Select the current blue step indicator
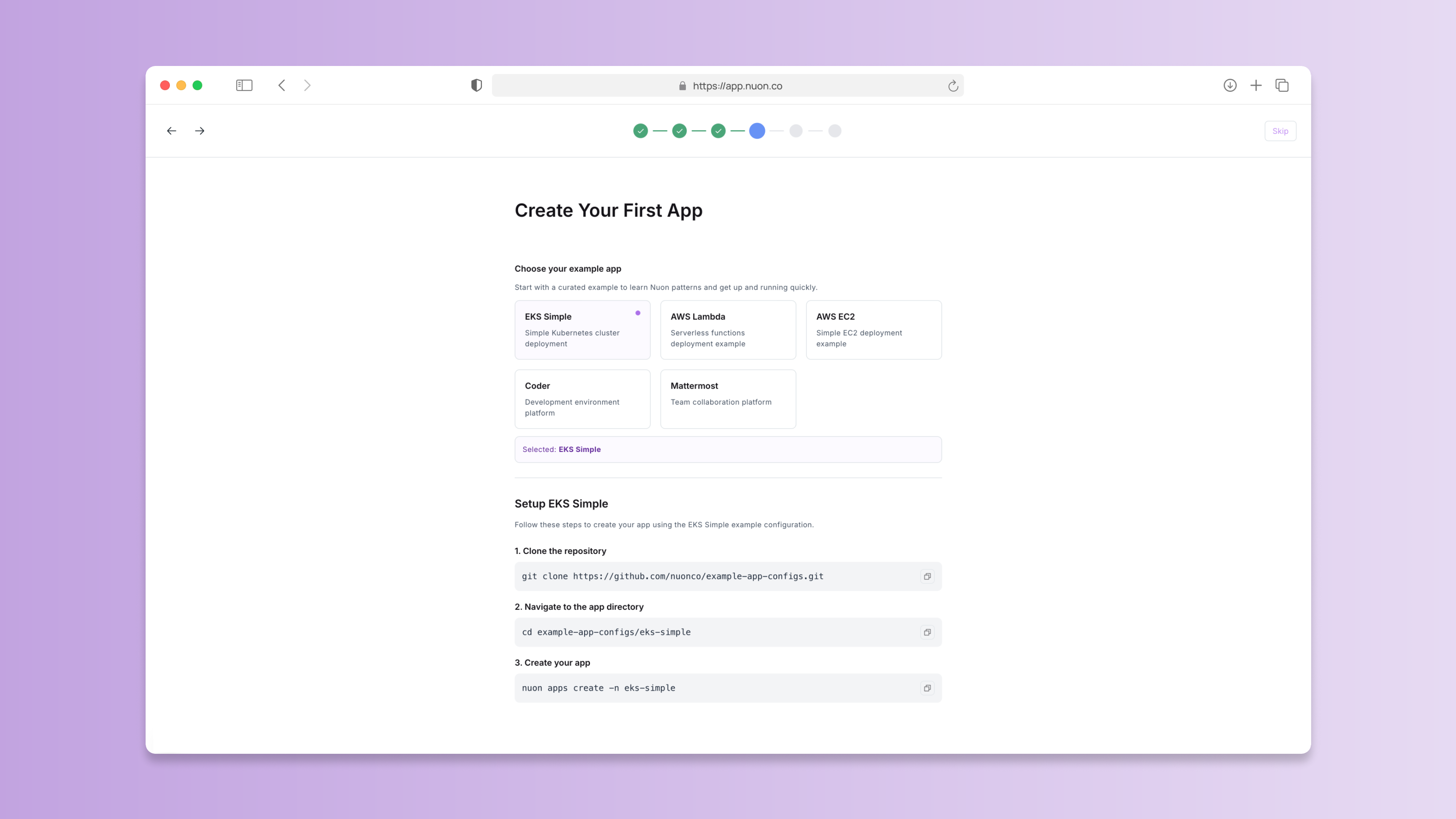 [757, 131]
